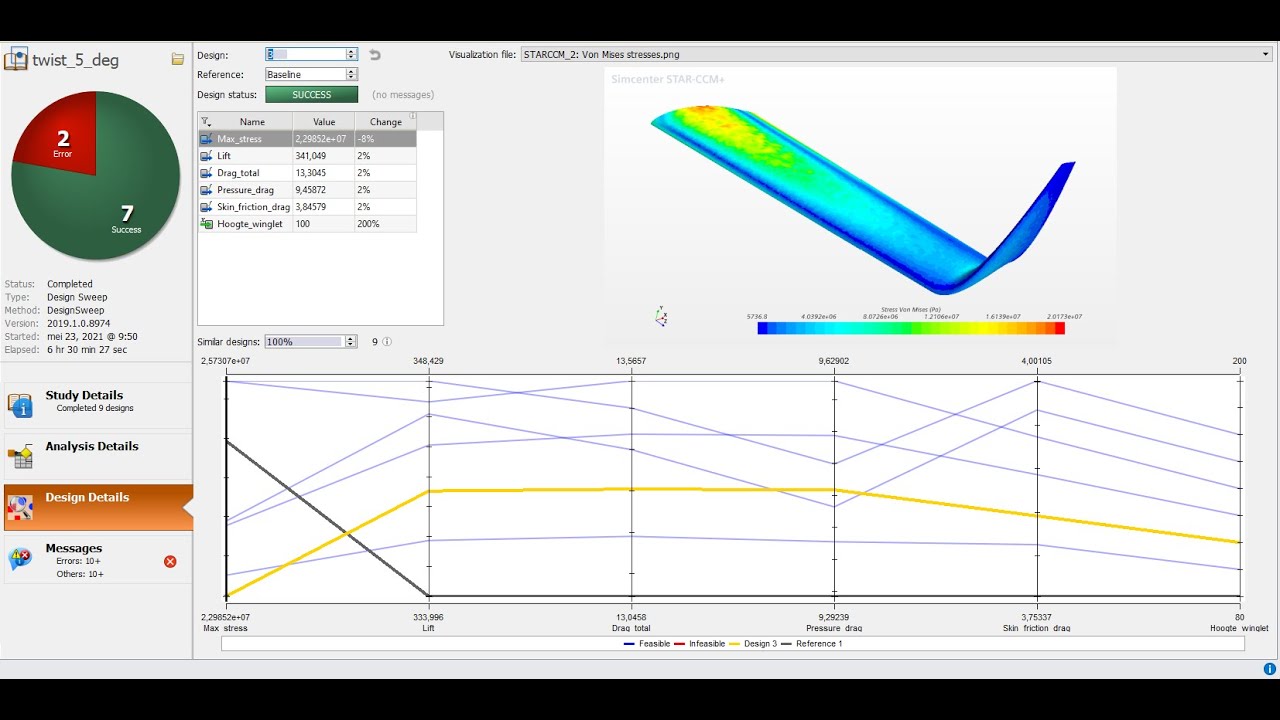Click the Feasible legend entry
The image size is (1280, 720).
click(x=647, y=644)
